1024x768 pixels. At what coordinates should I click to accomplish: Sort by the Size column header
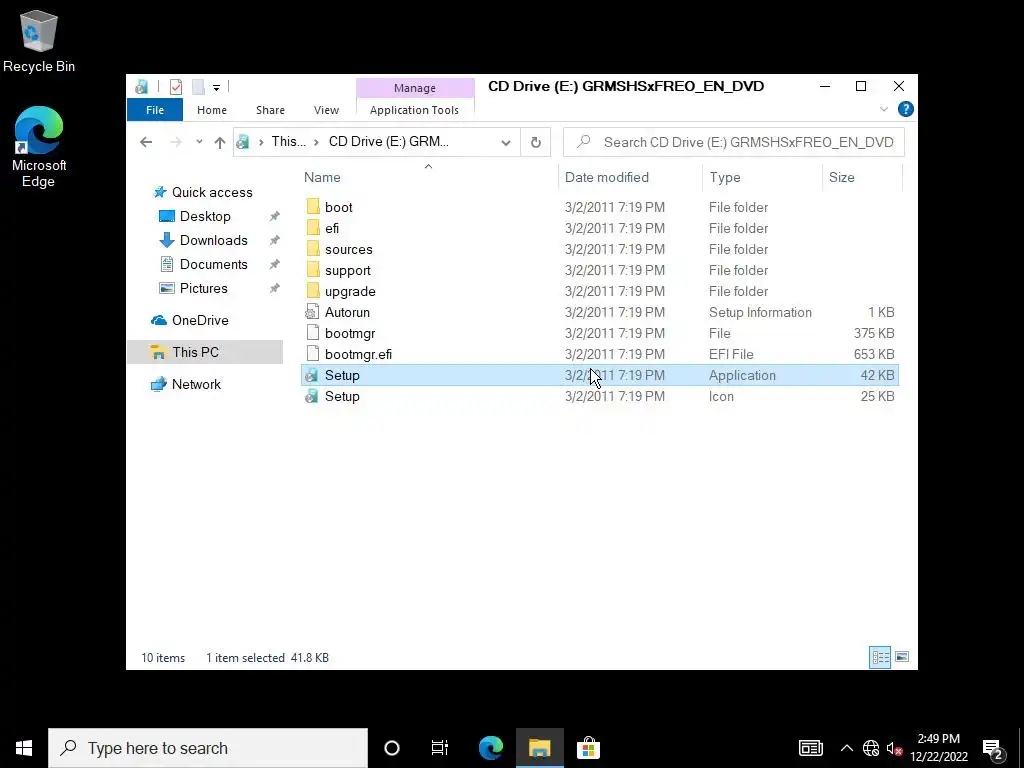pyautogui.click(x=841, y=177)
